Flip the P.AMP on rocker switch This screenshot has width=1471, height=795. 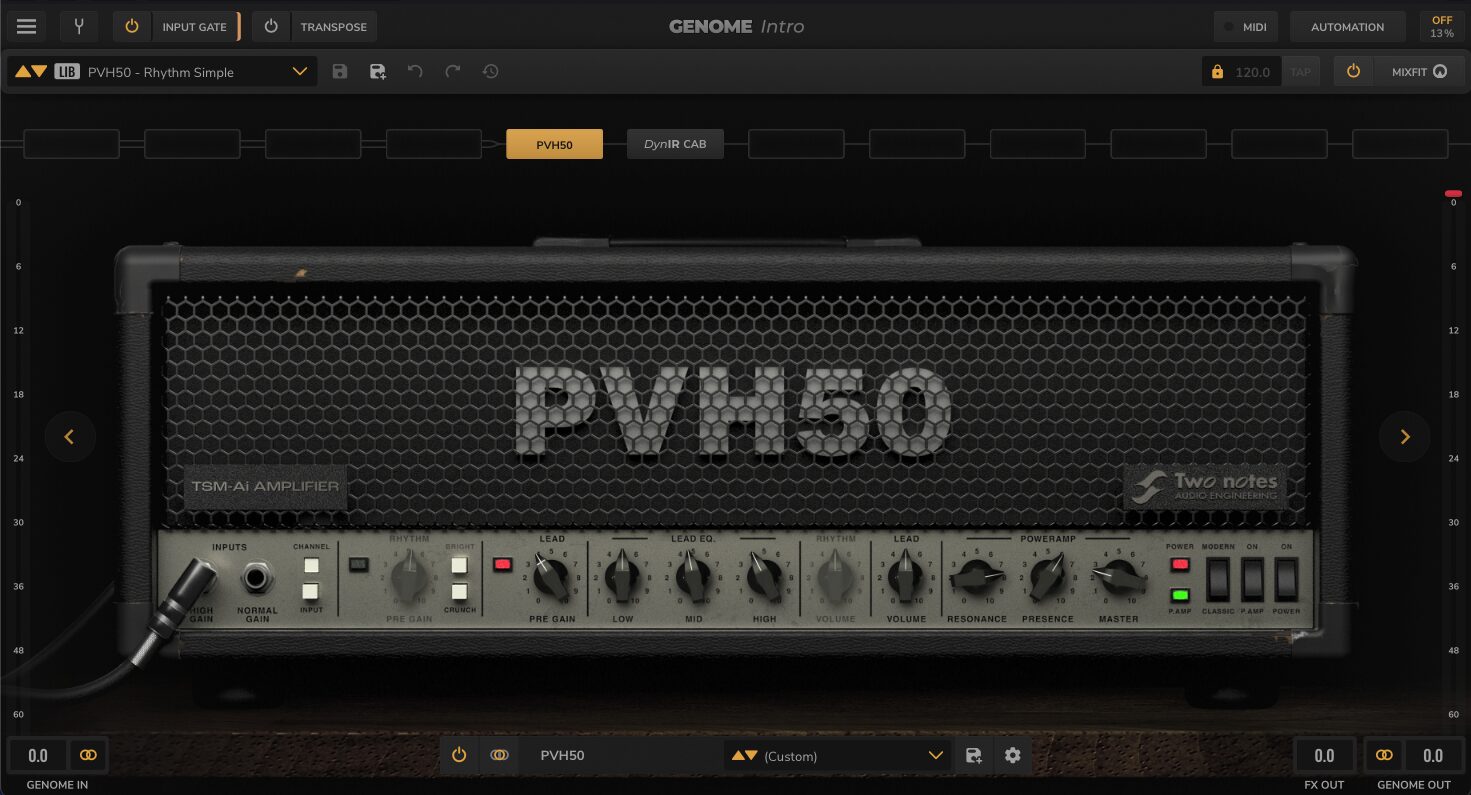tap(1252, 579)
